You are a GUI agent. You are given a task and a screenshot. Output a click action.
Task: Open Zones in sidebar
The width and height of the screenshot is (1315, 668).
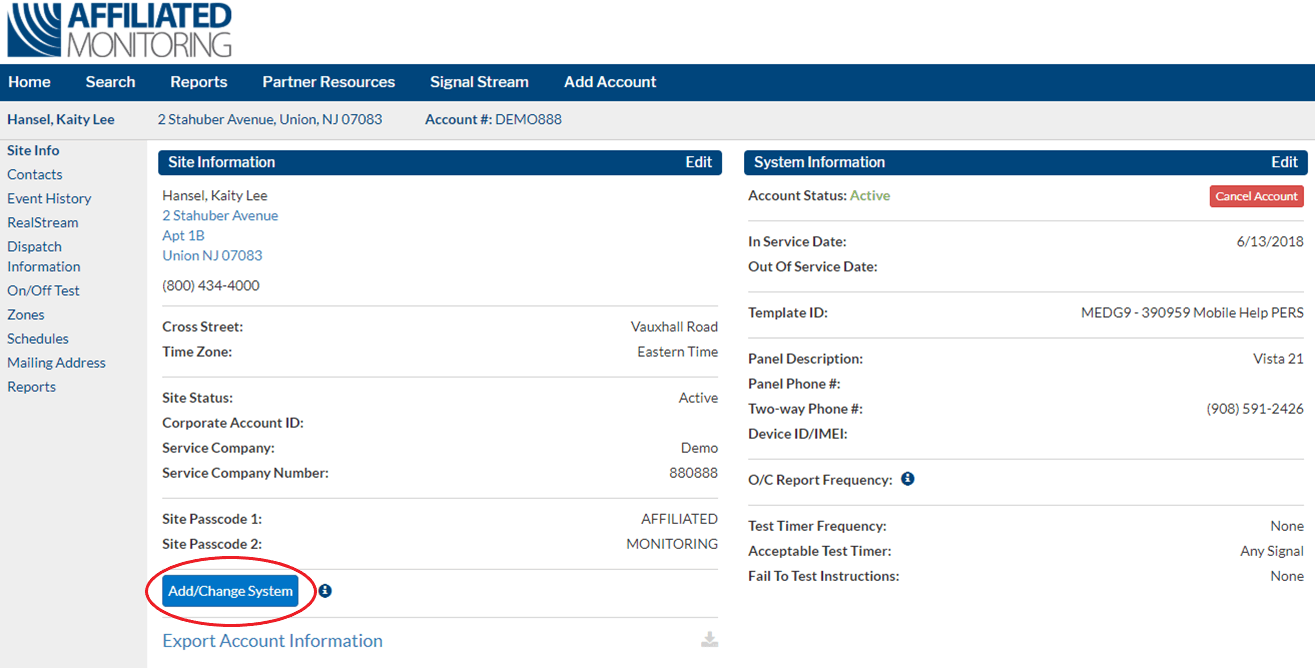point(26,314)
